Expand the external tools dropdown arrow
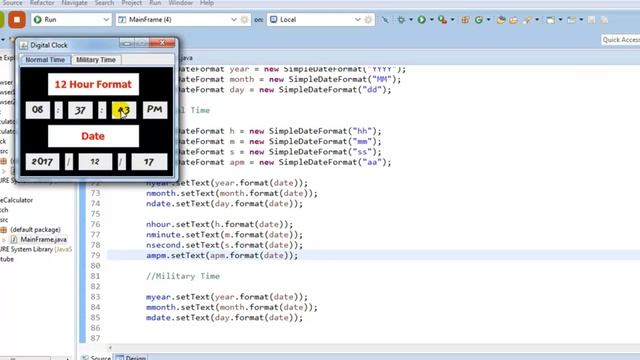640x360 pixels. point(452,20)
